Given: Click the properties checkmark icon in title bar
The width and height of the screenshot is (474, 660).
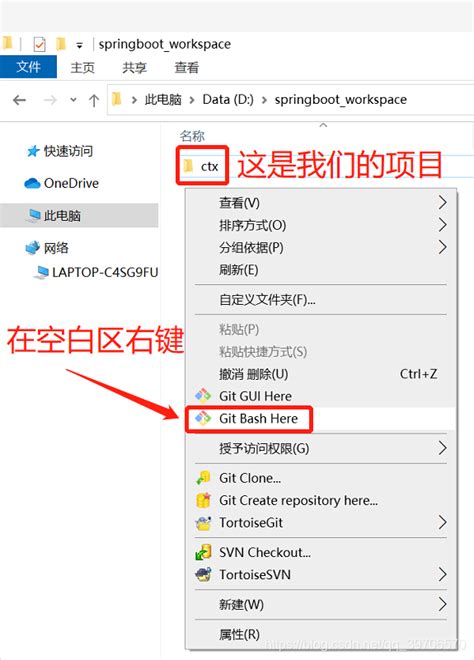Looking at the screenshot, I should coord(40,44).
